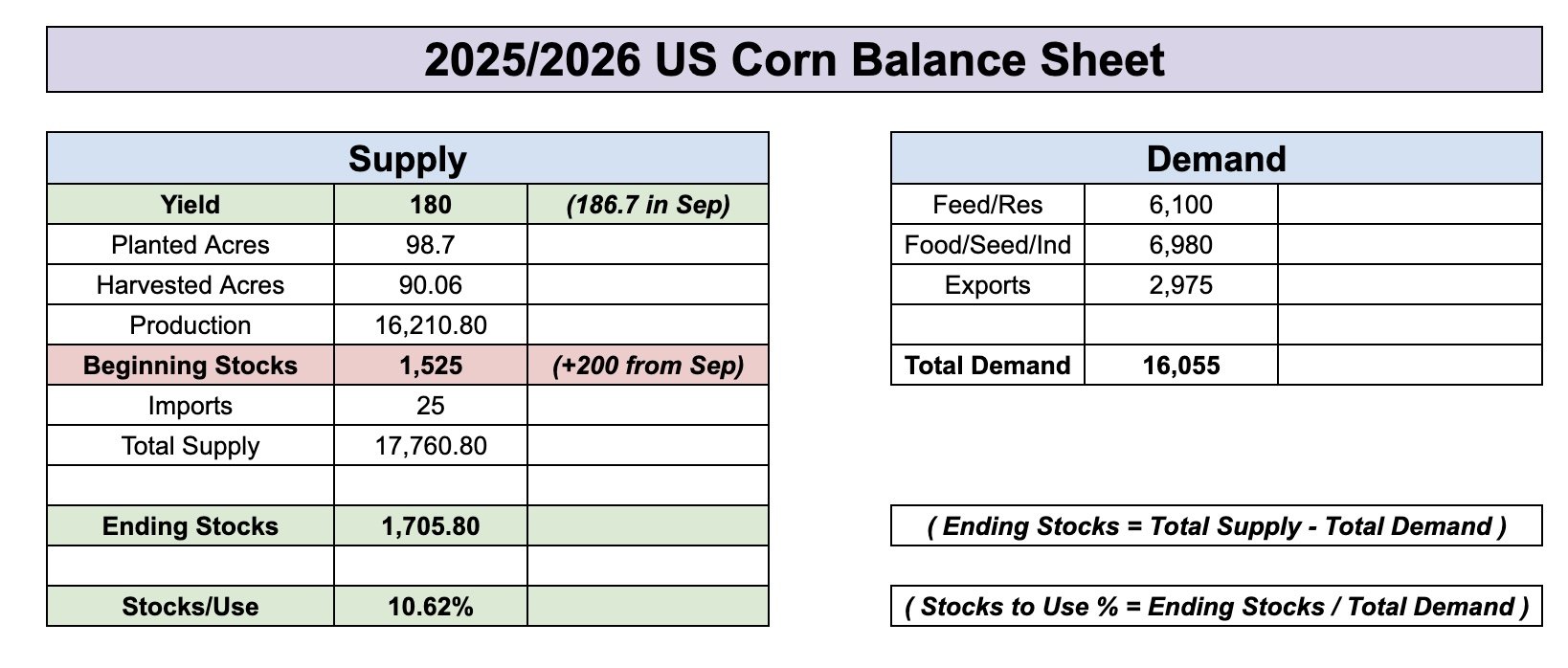This screenshot has width=1568, height=668.
Task: Select the Food/Seed/Ind value 6,980
Action: [x=1181, y=245]
